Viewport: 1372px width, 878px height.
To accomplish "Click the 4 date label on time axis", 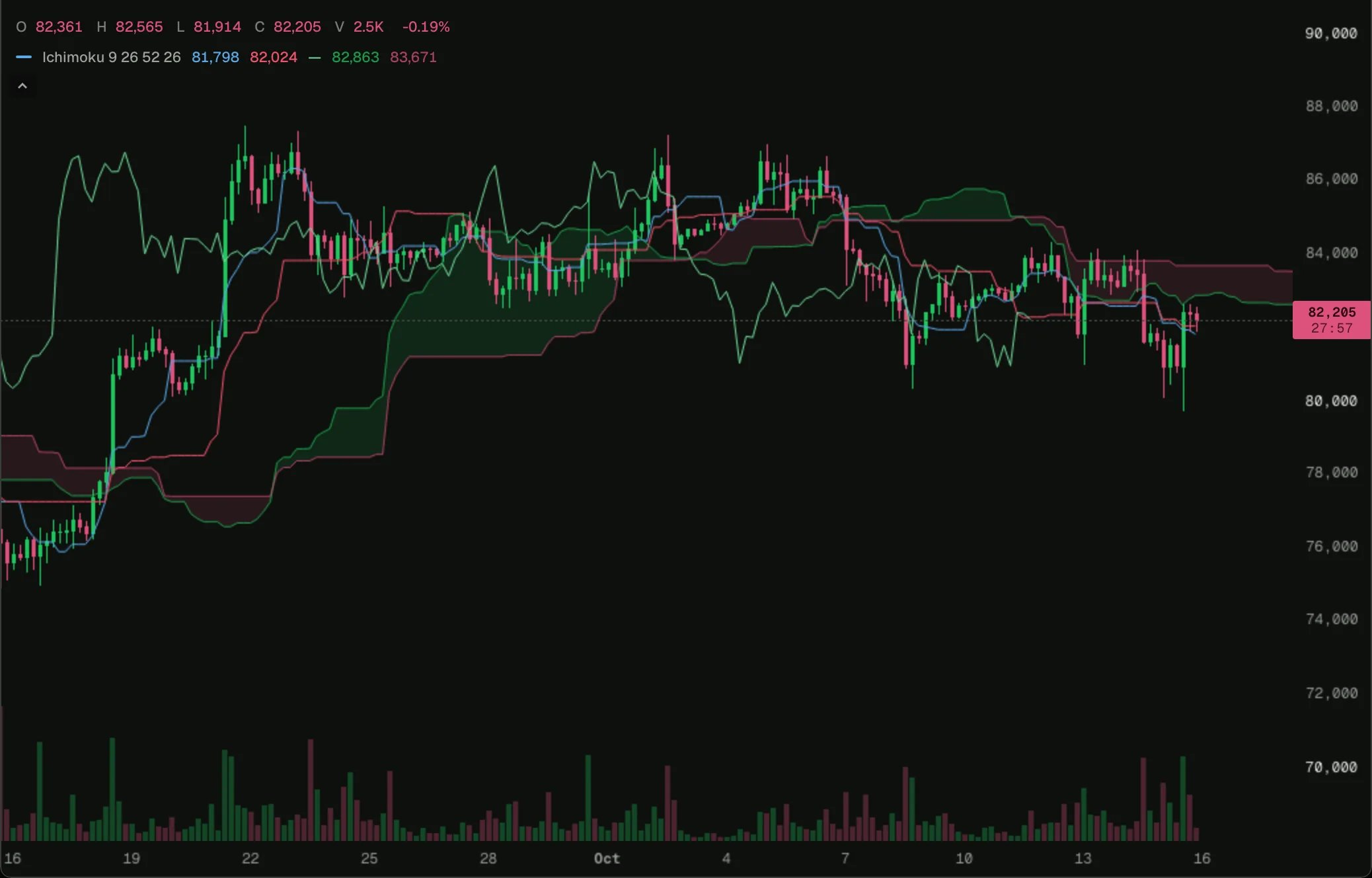I will (726, 858).
